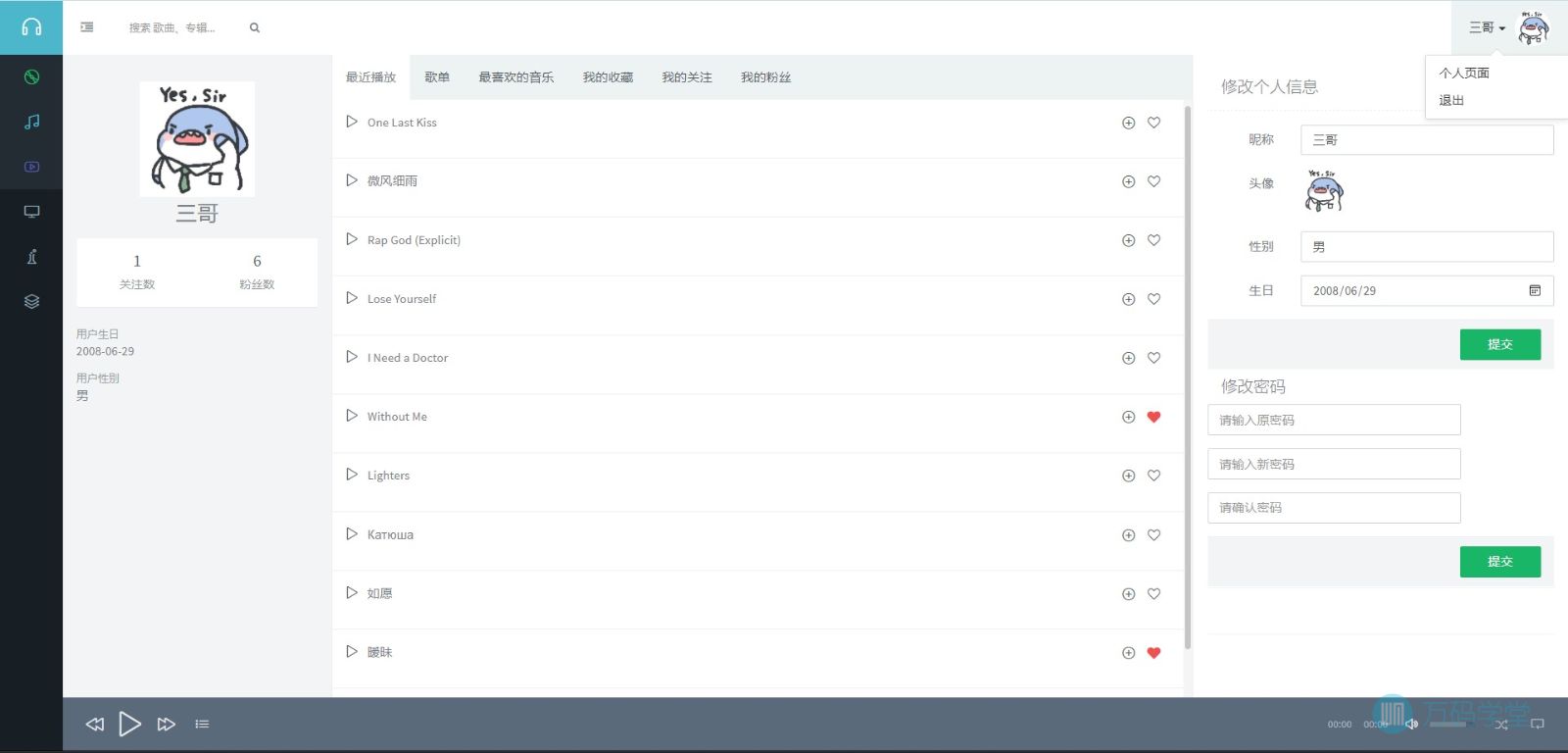Screen dimensions: 1568x753
Task: Like the song Lose Yourself
Action: pos(1153,299)
